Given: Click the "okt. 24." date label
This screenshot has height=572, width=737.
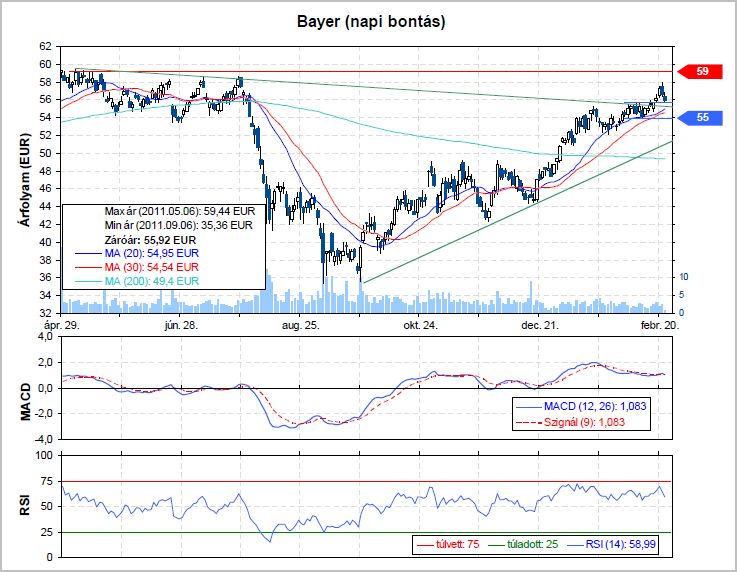Looking at the screenshot, I should 420,325.
